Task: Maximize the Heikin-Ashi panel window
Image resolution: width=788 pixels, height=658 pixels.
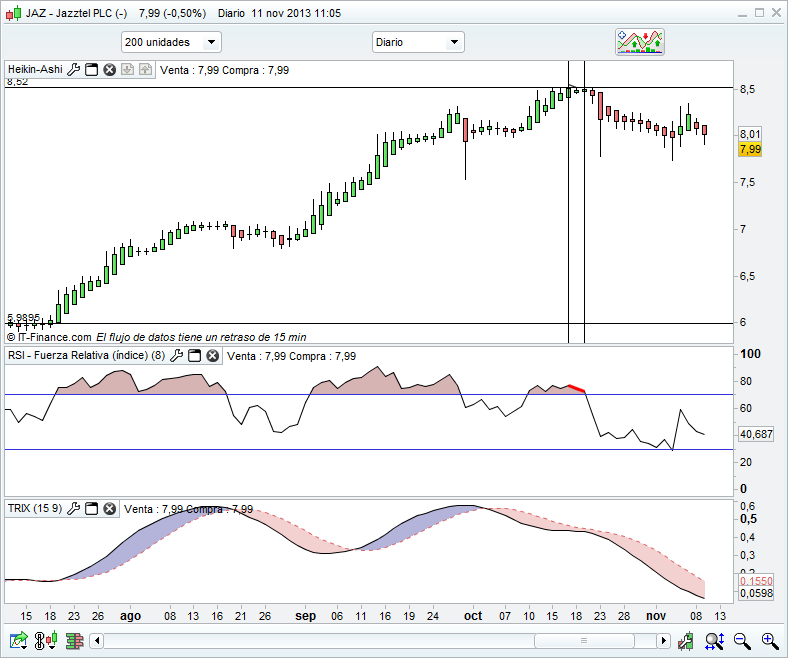Action: 91,70
